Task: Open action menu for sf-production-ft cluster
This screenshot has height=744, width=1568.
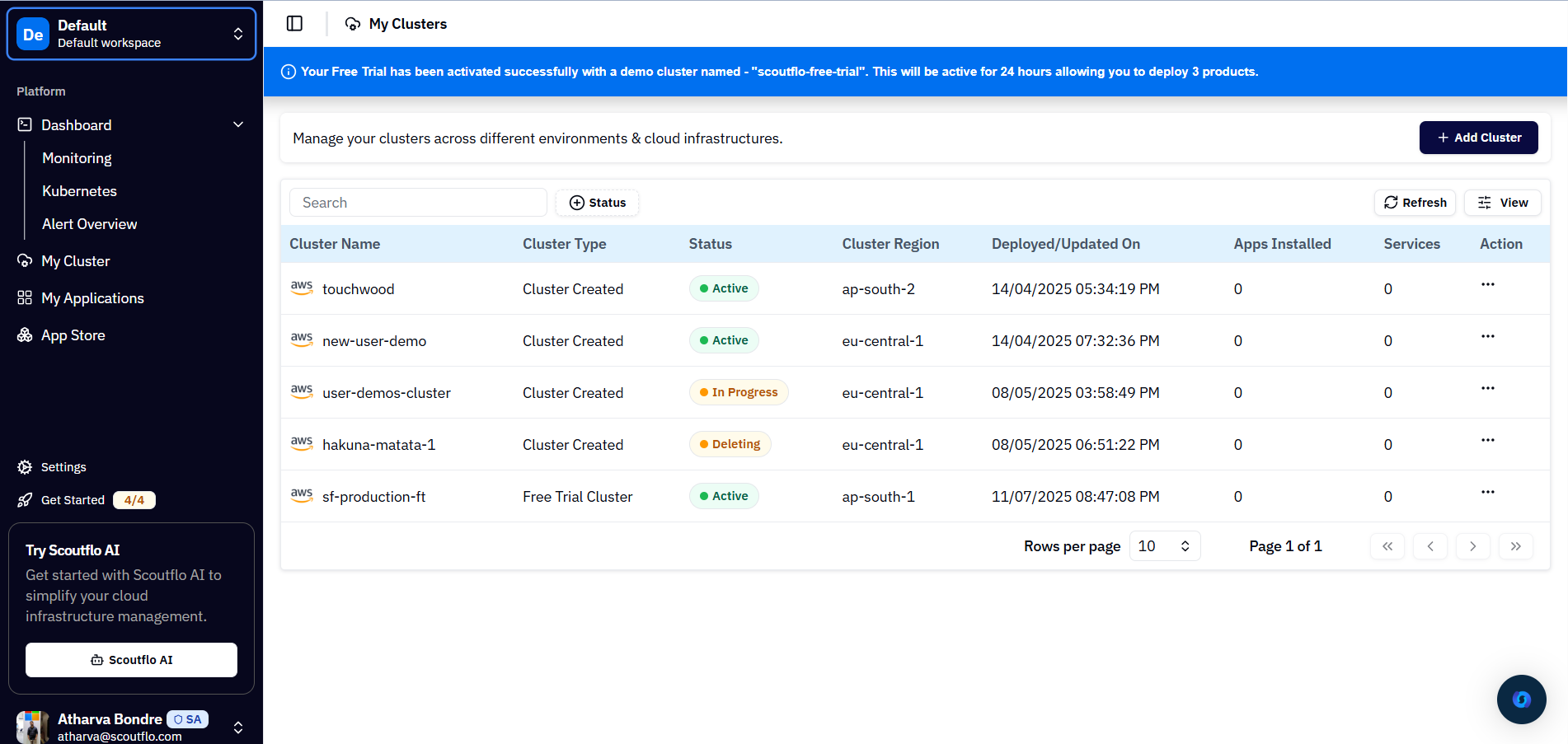Action: pos(1487,493)
